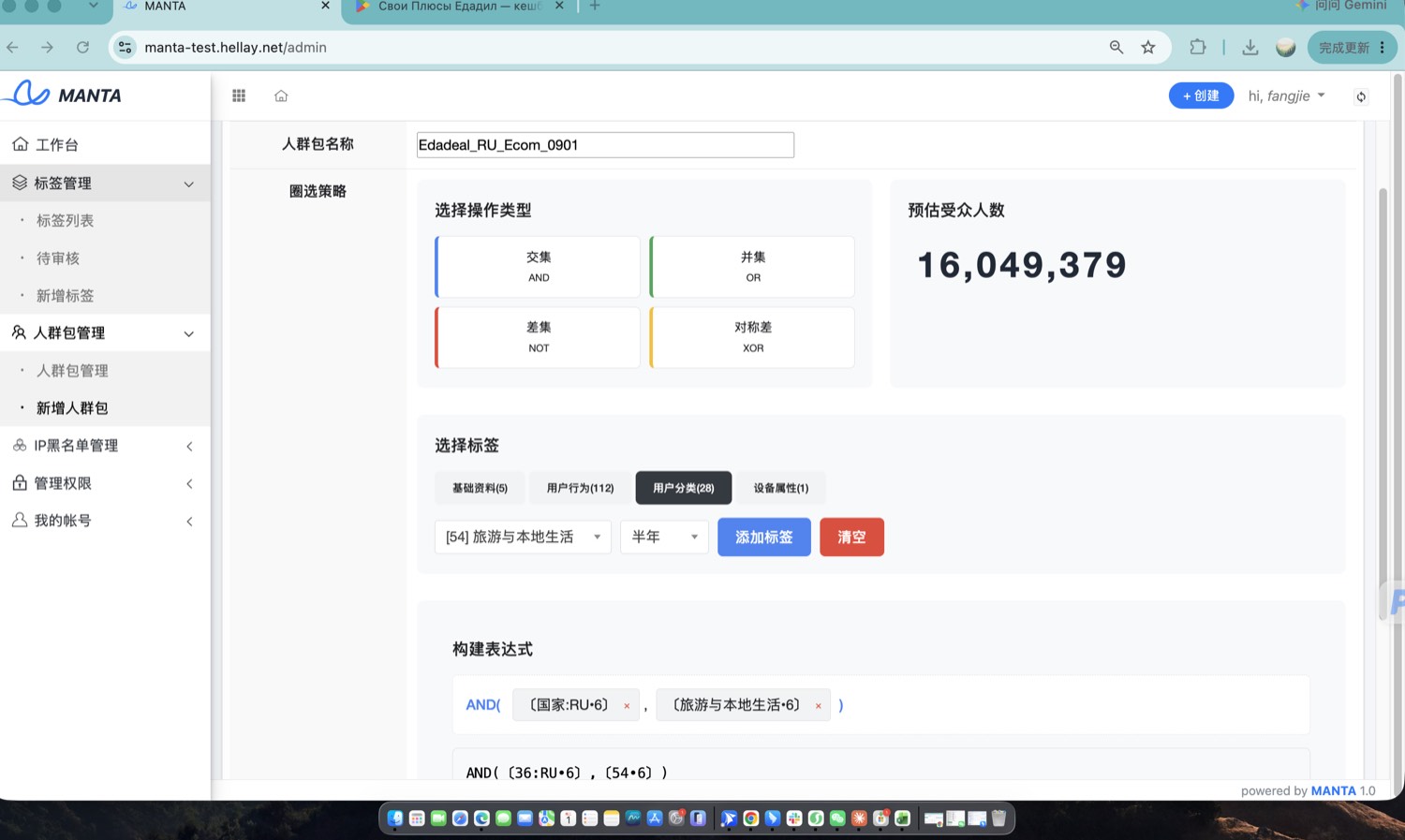Collapse the 标签管理 sidebar section
Viewport: 1405px width, 840px height.
(105, 183)
